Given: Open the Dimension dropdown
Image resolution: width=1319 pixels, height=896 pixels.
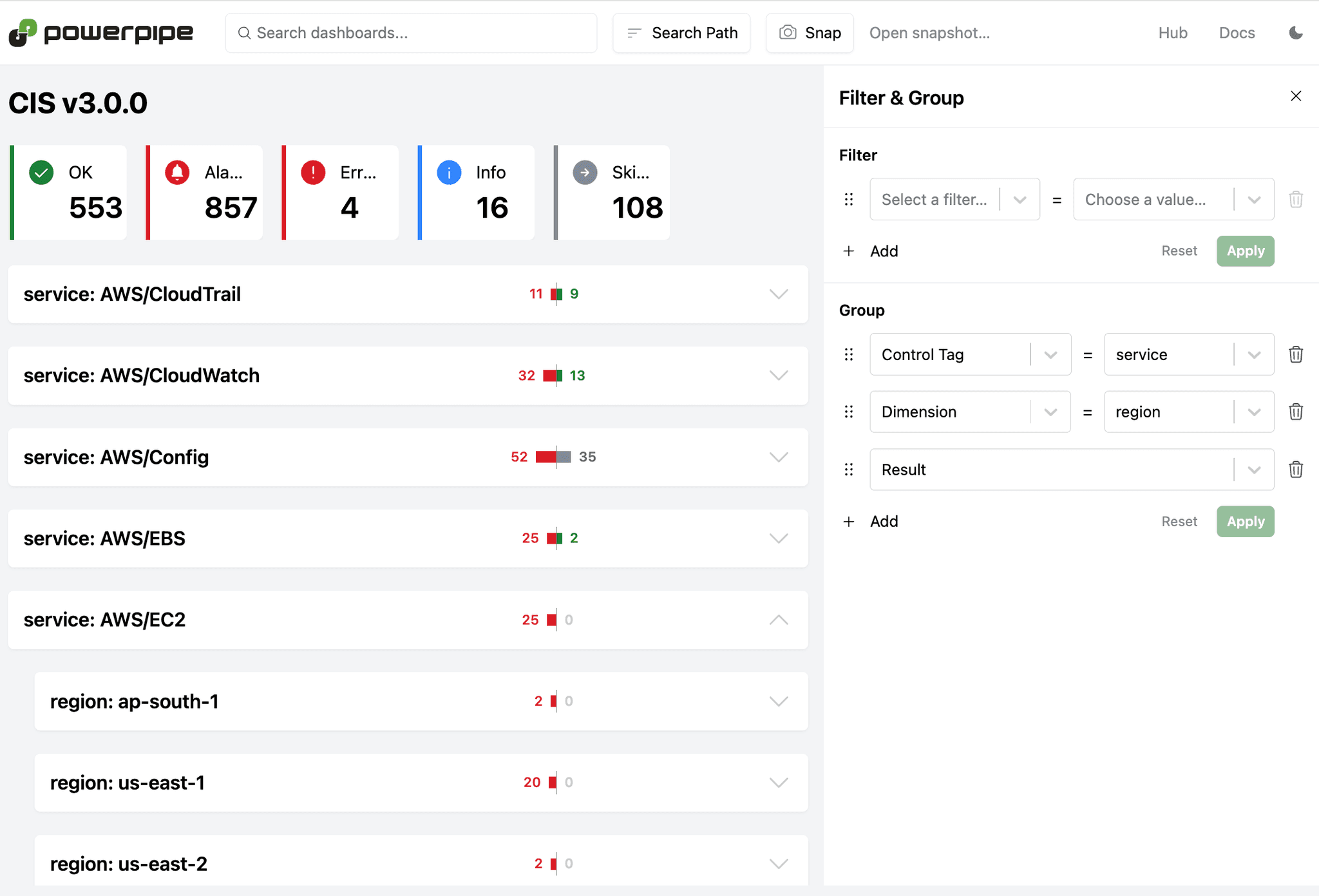Looking at the screenshot, I should point(970,412).
